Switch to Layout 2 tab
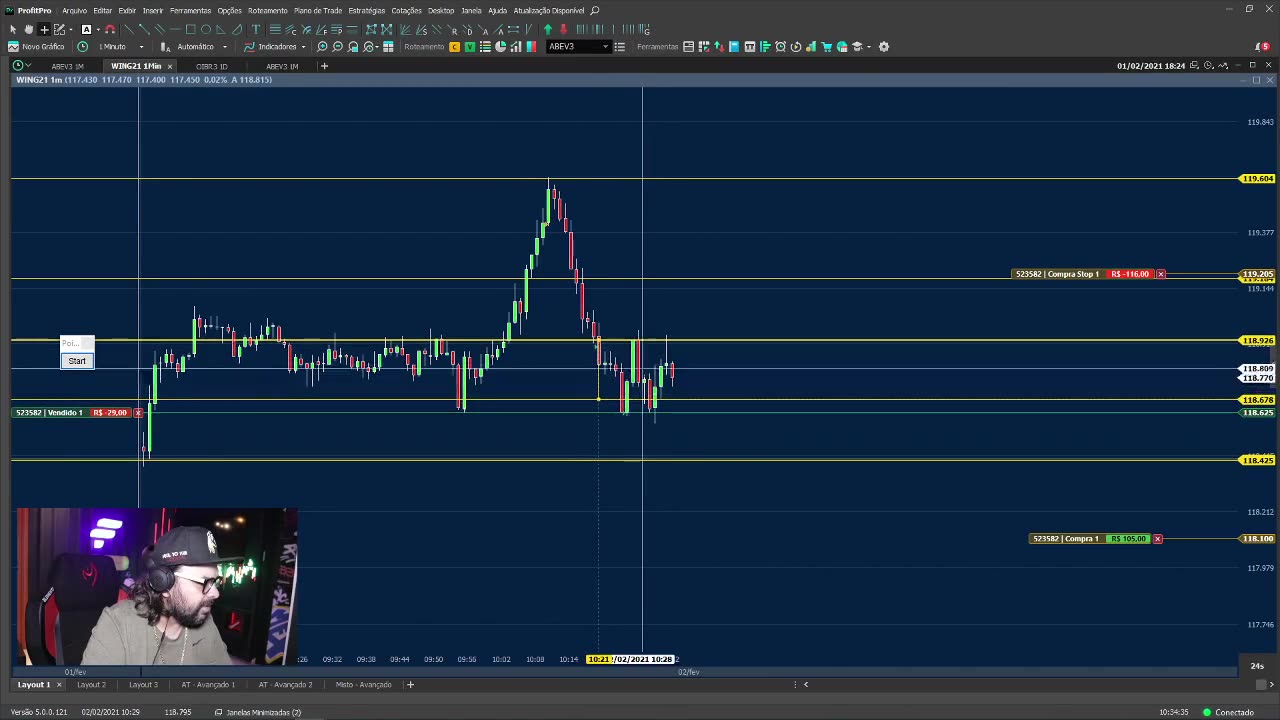The image size is (1280, 720). [91, 685]
